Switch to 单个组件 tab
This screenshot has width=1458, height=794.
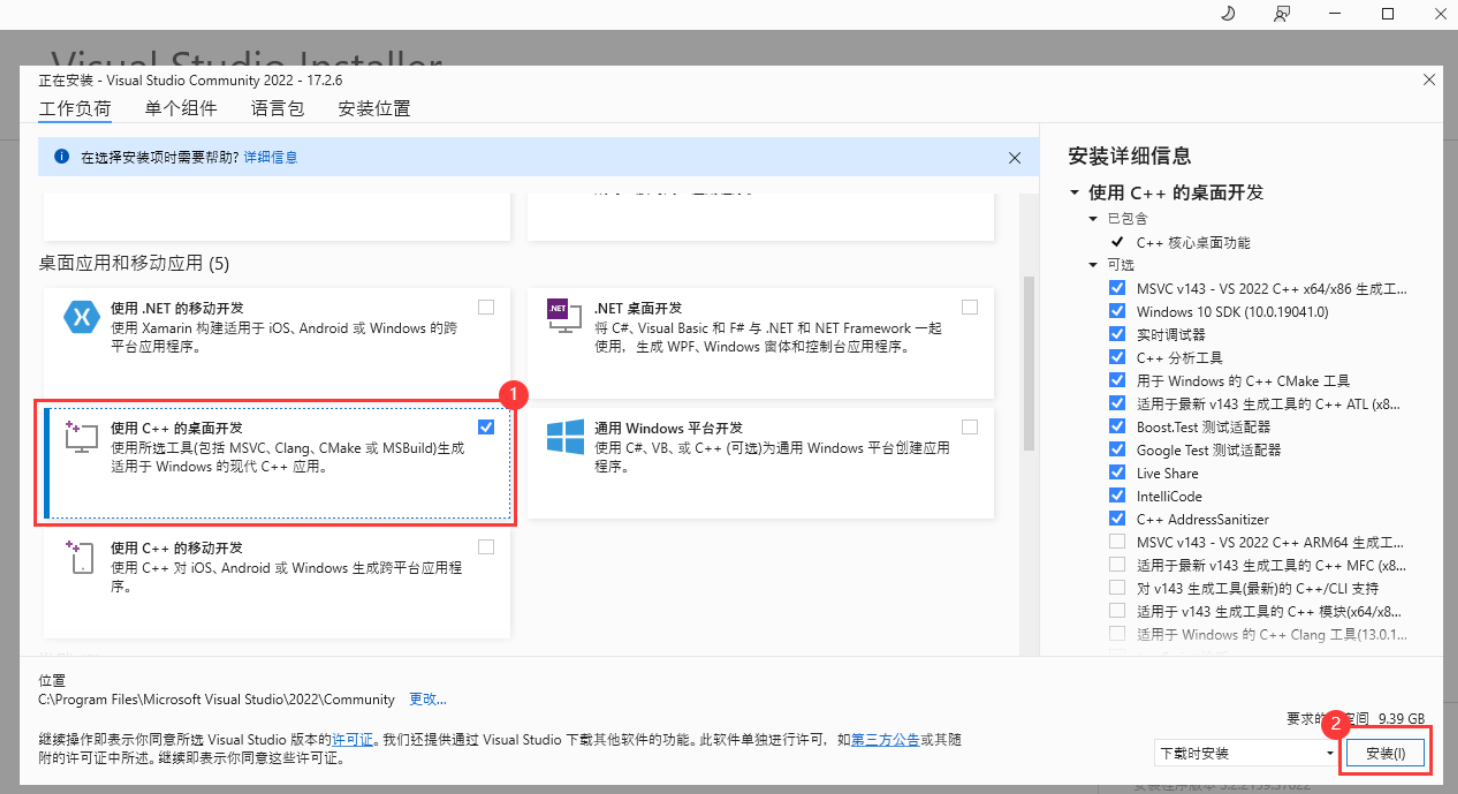(x=180, y=109)
